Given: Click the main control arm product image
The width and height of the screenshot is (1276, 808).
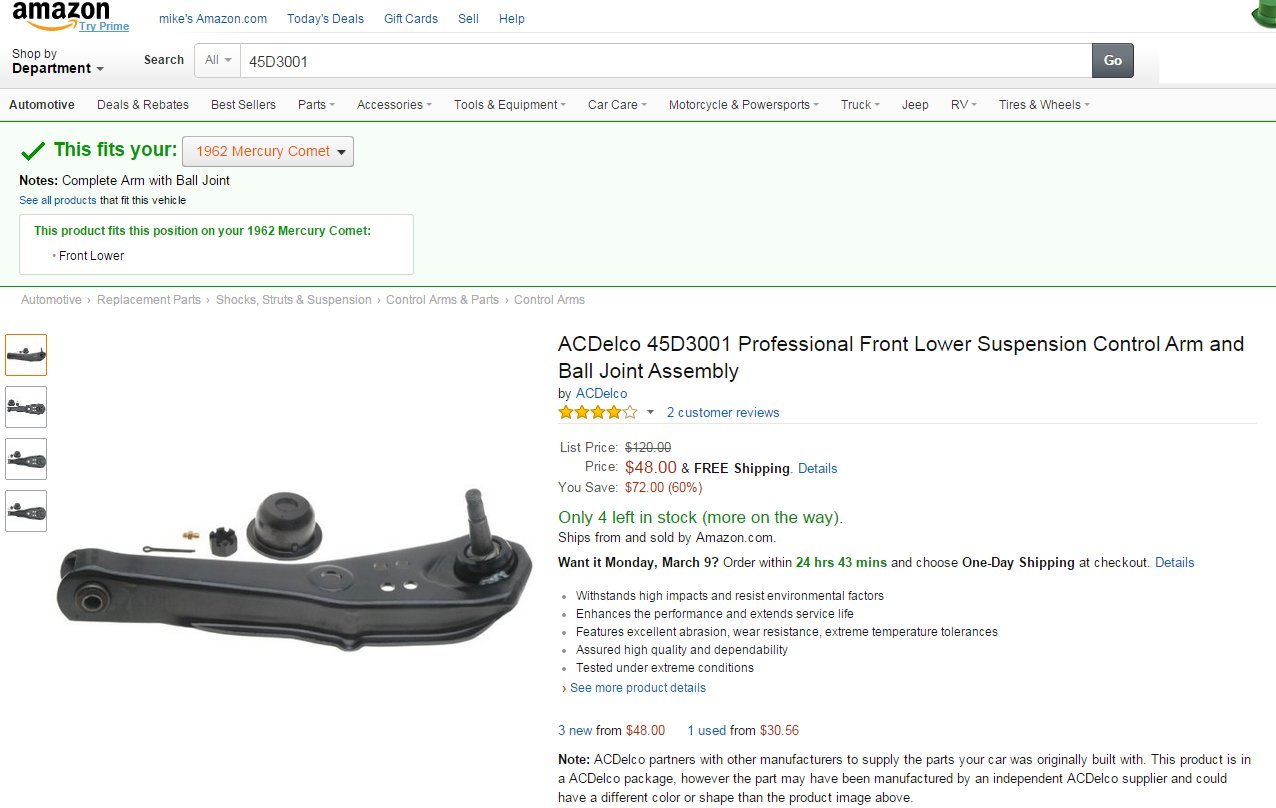Looking at the screenshot, I should click(x=295, y=570).
